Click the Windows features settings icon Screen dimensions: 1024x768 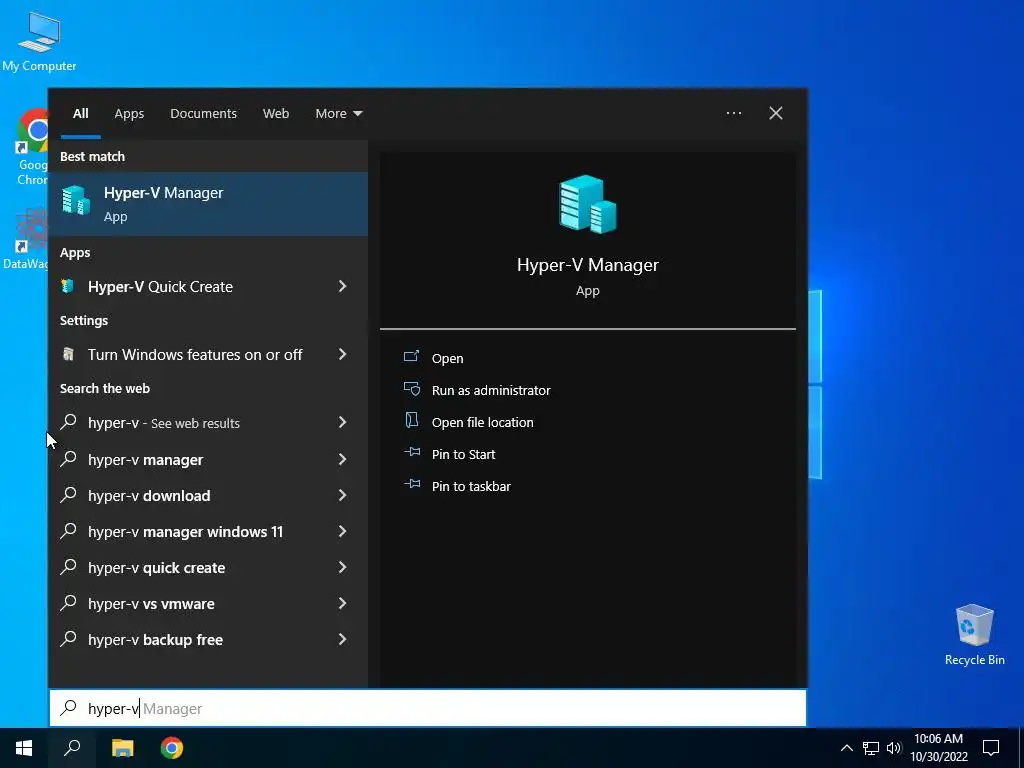pyautogui.click(x=68, y=354)
